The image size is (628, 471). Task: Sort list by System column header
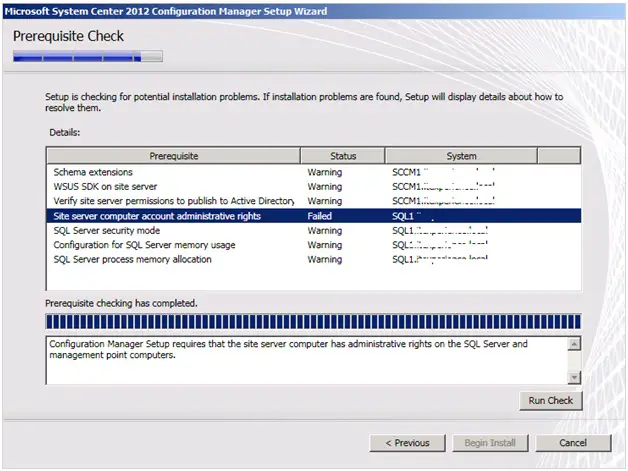461,156
